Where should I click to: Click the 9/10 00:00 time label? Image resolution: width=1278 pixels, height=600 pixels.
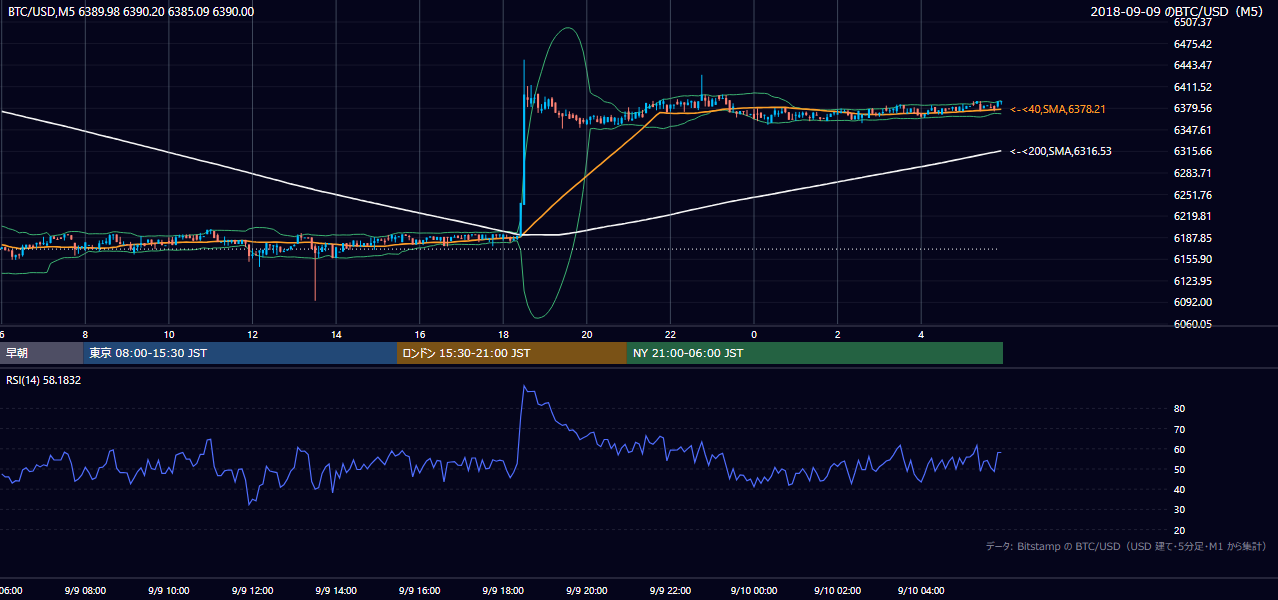click(754, 590)
